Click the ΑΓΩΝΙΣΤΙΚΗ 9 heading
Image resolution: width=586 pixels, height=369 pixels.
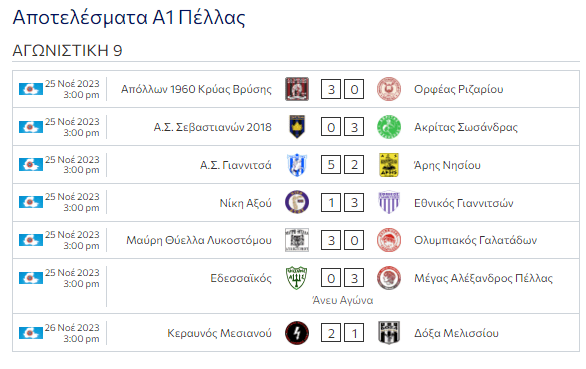click(x=67, y=50)
